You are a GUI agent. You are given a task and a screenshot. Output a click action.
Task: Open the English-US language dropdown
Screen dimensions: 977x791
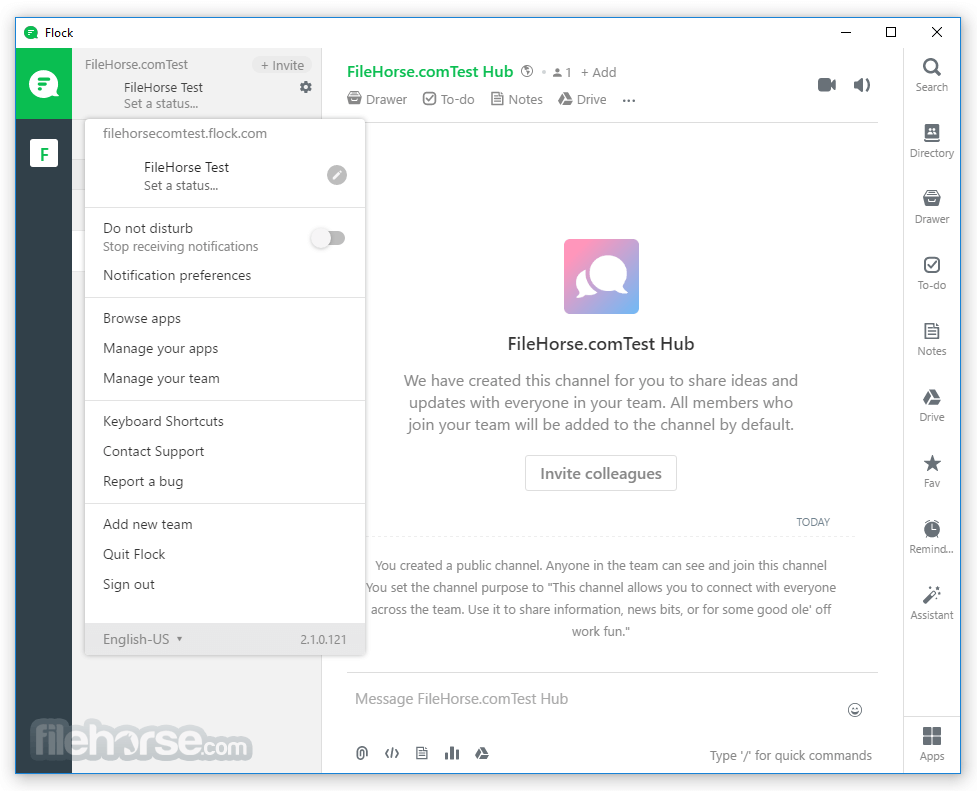[x=143, y=639]
